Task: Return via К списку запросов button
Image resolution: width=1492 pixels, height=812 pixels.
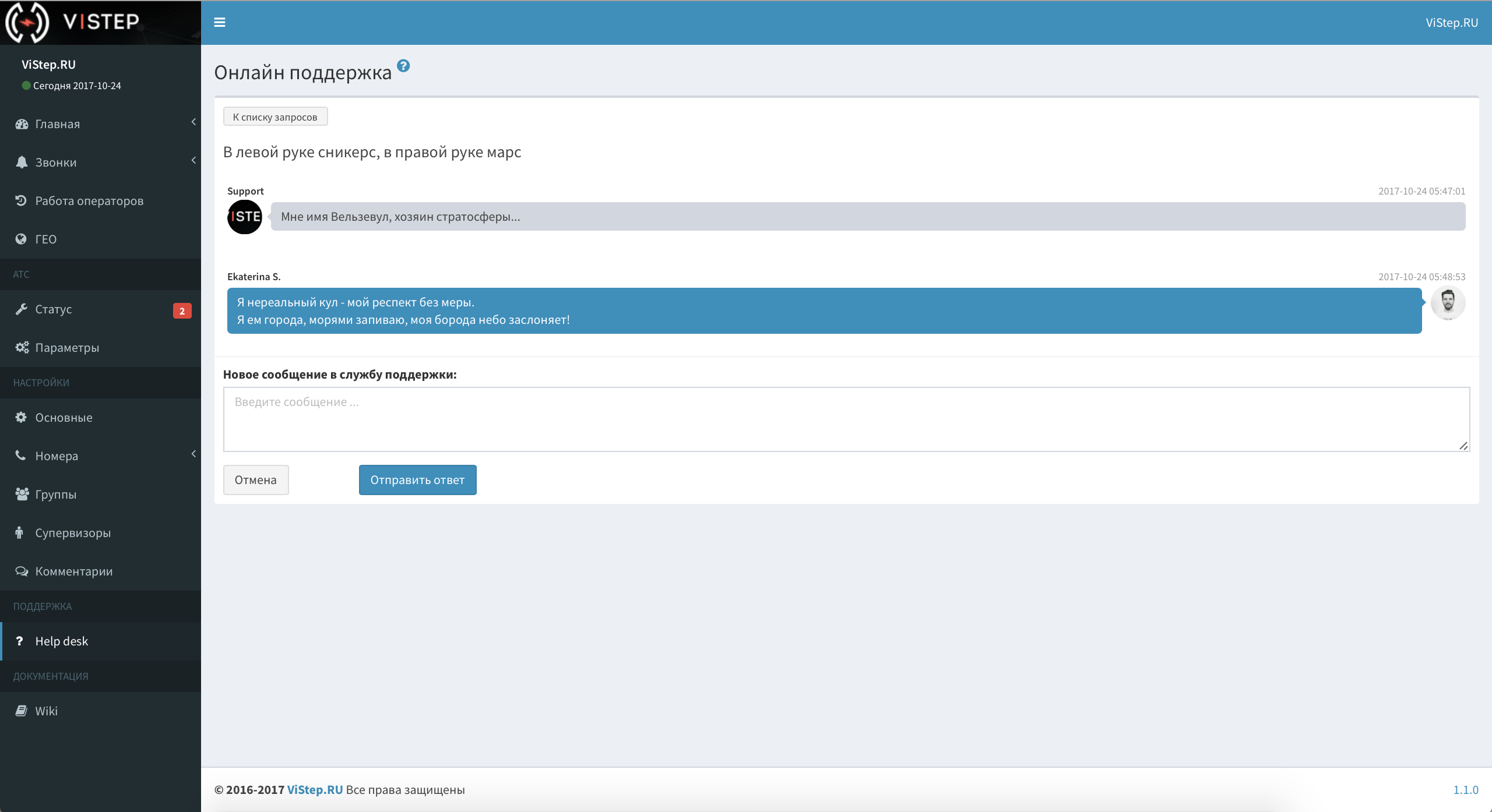Action: 275,116
